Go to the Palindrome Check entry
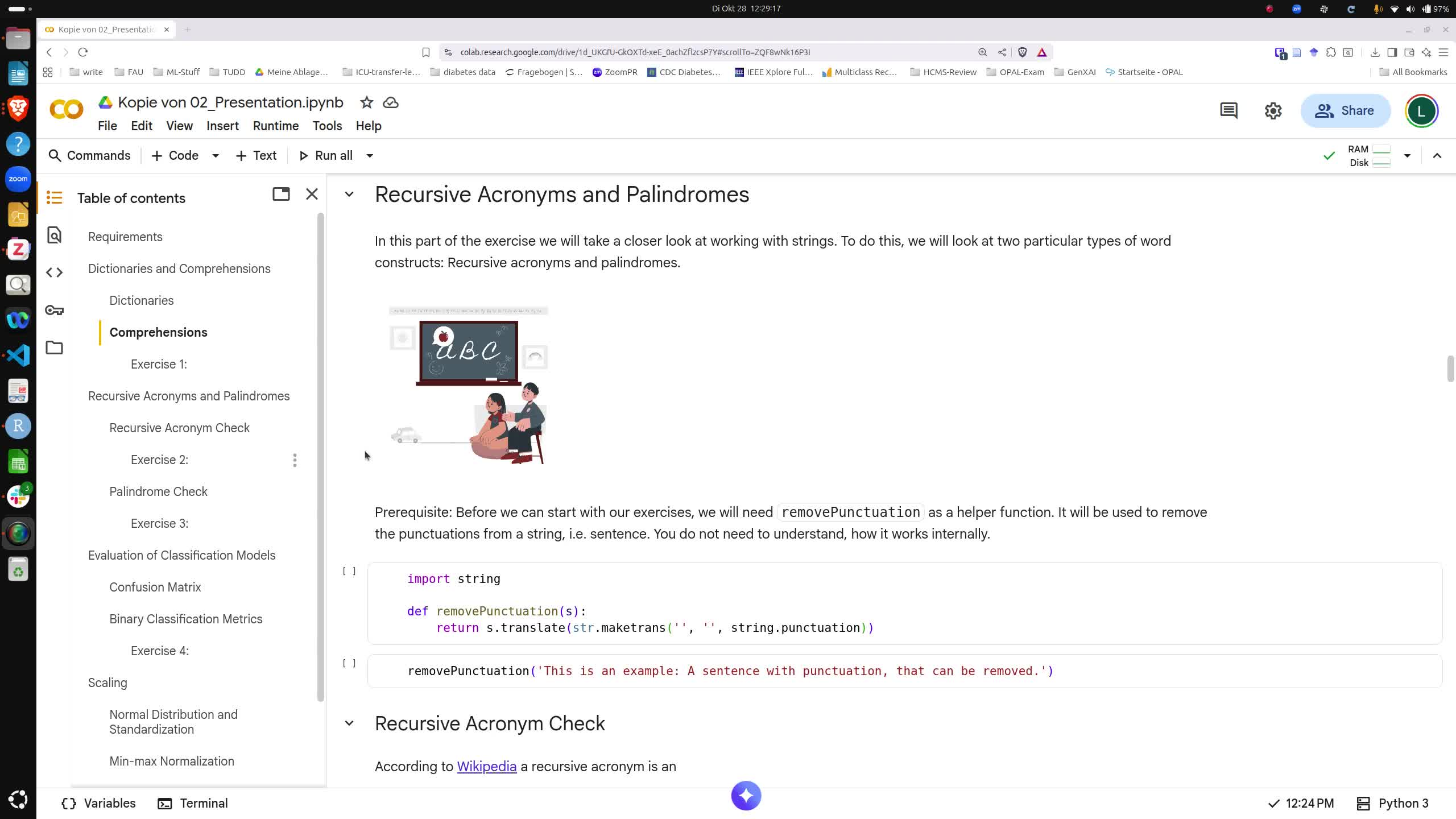The image size is (1456, 819). point(158,491)
